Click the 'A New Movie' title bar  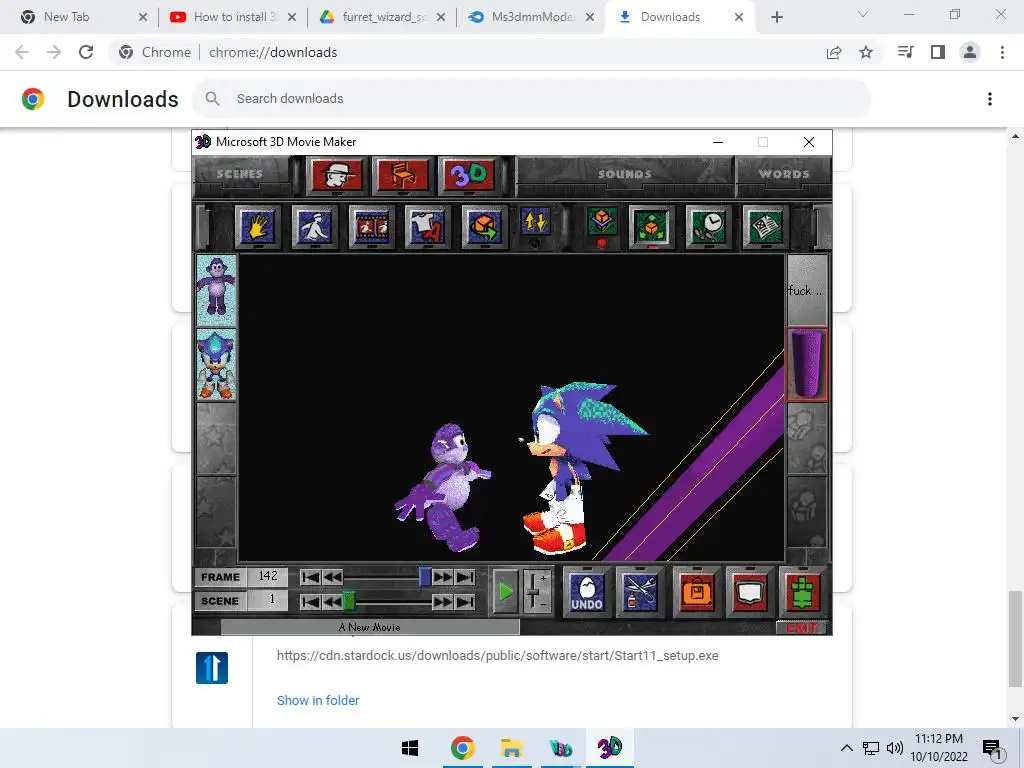(x=370, y=628)
